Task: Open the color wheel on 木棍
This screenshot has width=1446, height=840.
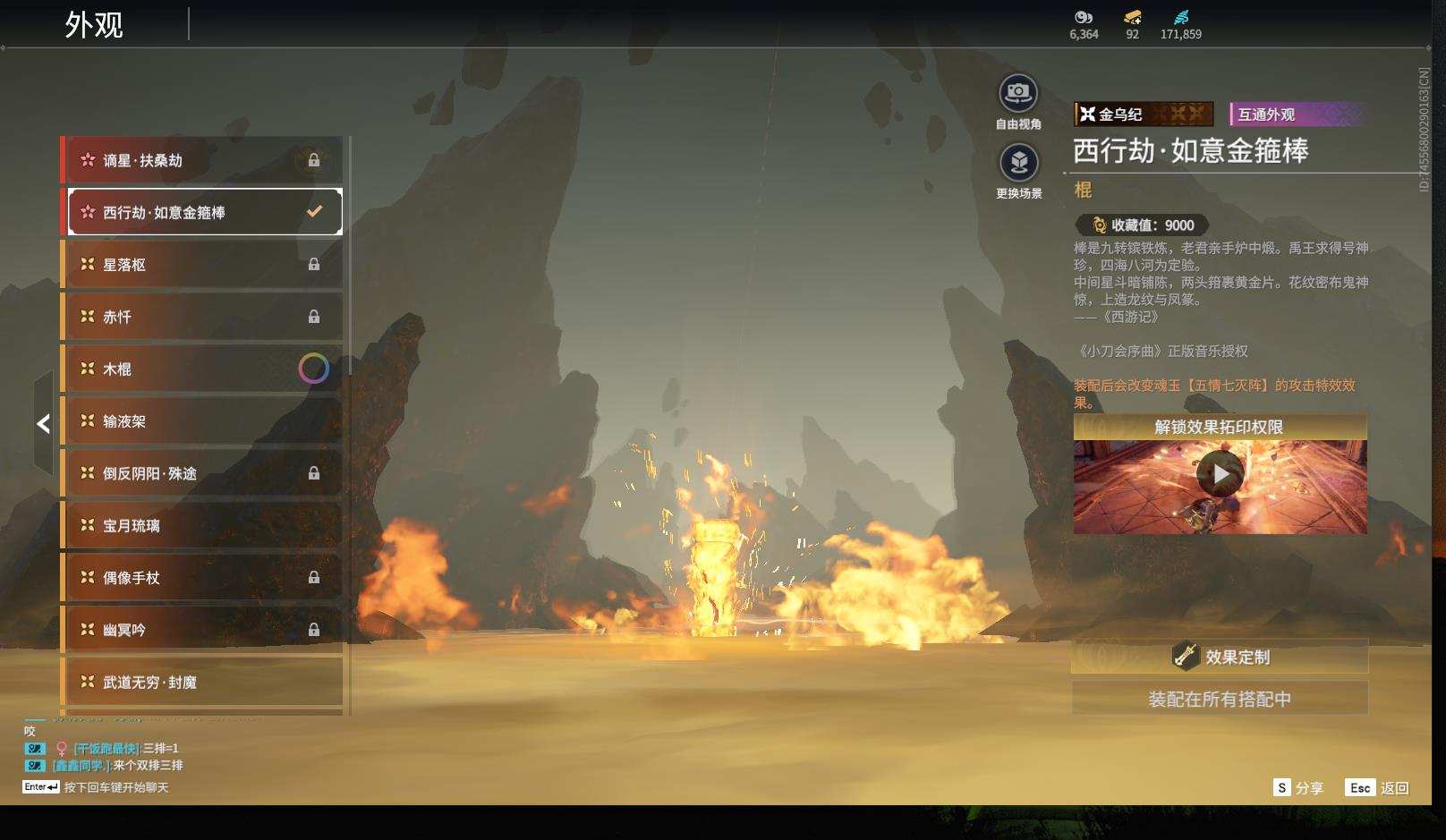Action: coord(313,369)
